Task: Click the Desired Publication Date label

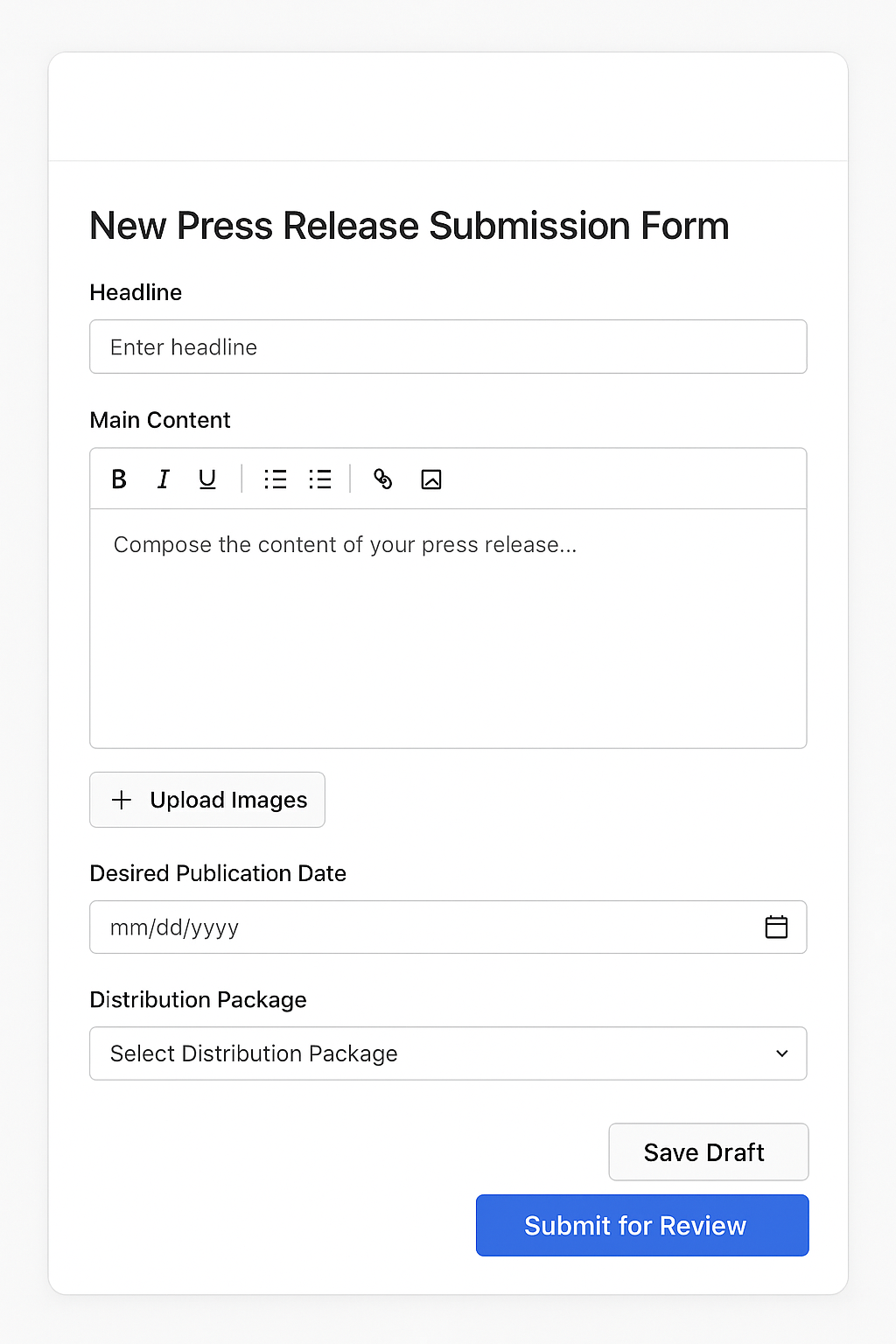Action: click(x=218, y=873)
